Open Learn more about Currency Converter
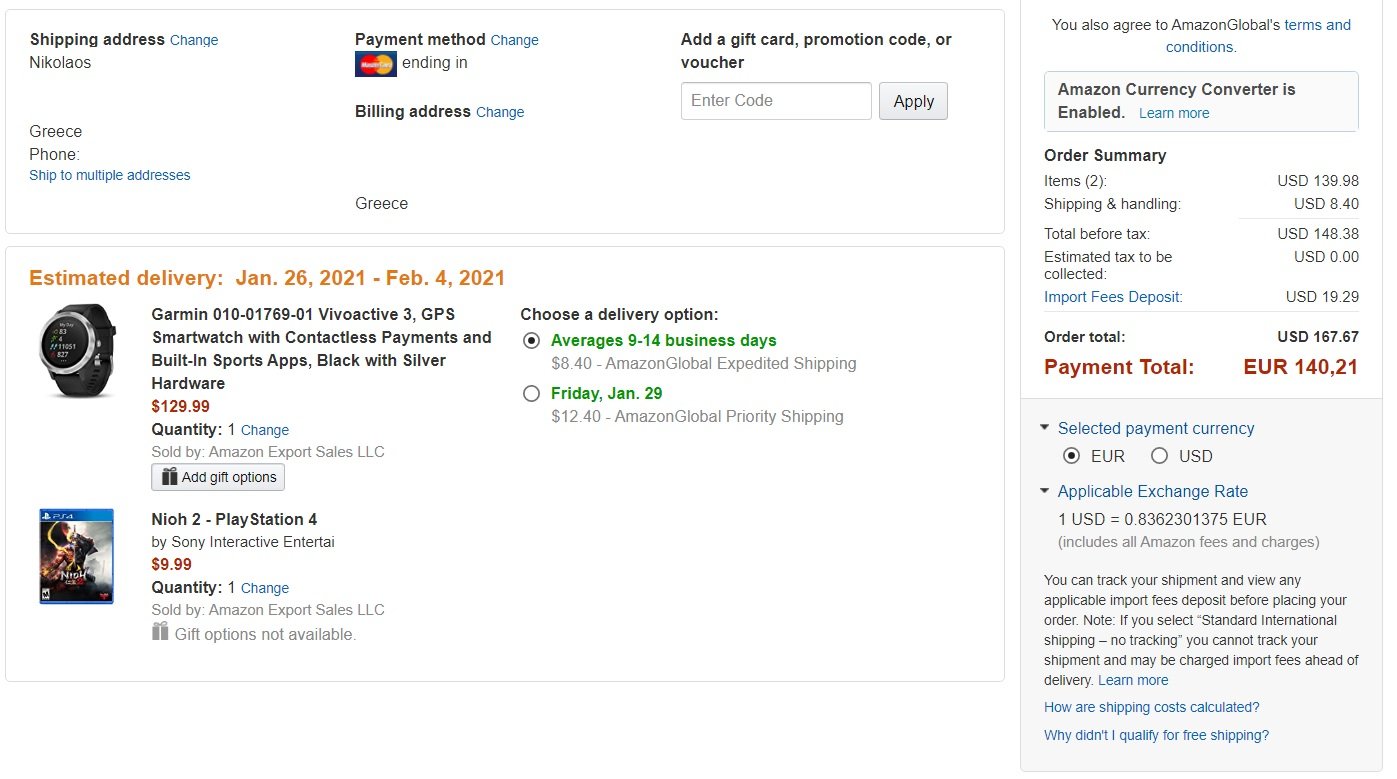Screen dimensions: 1397x779 pyautogui.click(x=1174, y=114)
